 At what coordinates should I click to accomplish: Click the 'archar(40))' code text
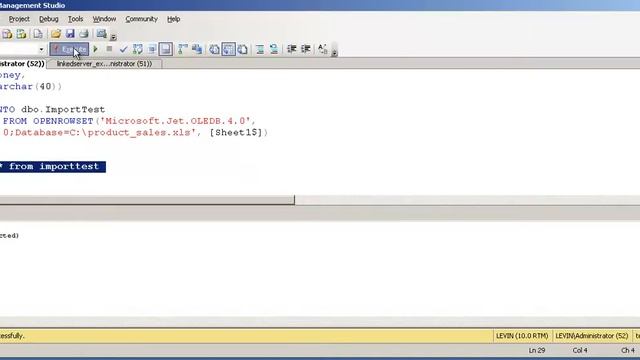click(31, 87)
